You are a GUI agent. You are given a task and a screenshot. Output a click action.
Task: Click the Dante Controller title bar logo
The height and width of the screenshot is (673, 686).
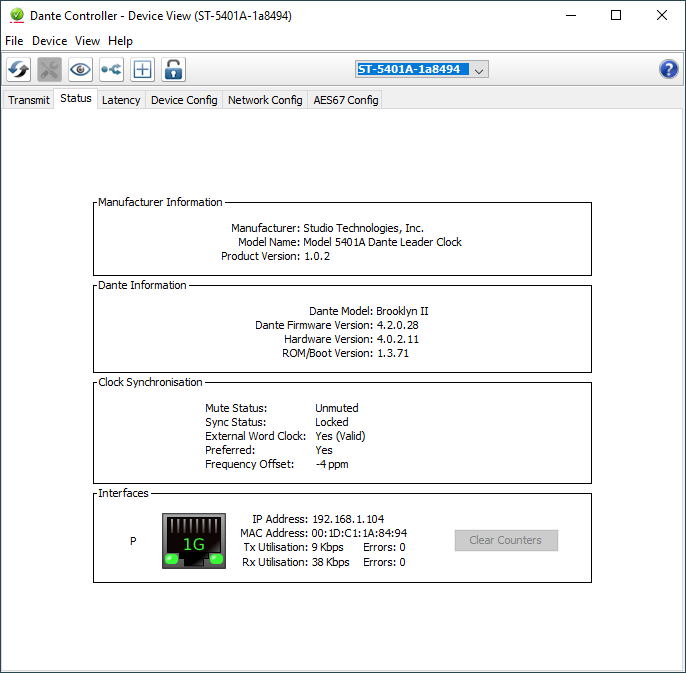[x=16, y=16]
